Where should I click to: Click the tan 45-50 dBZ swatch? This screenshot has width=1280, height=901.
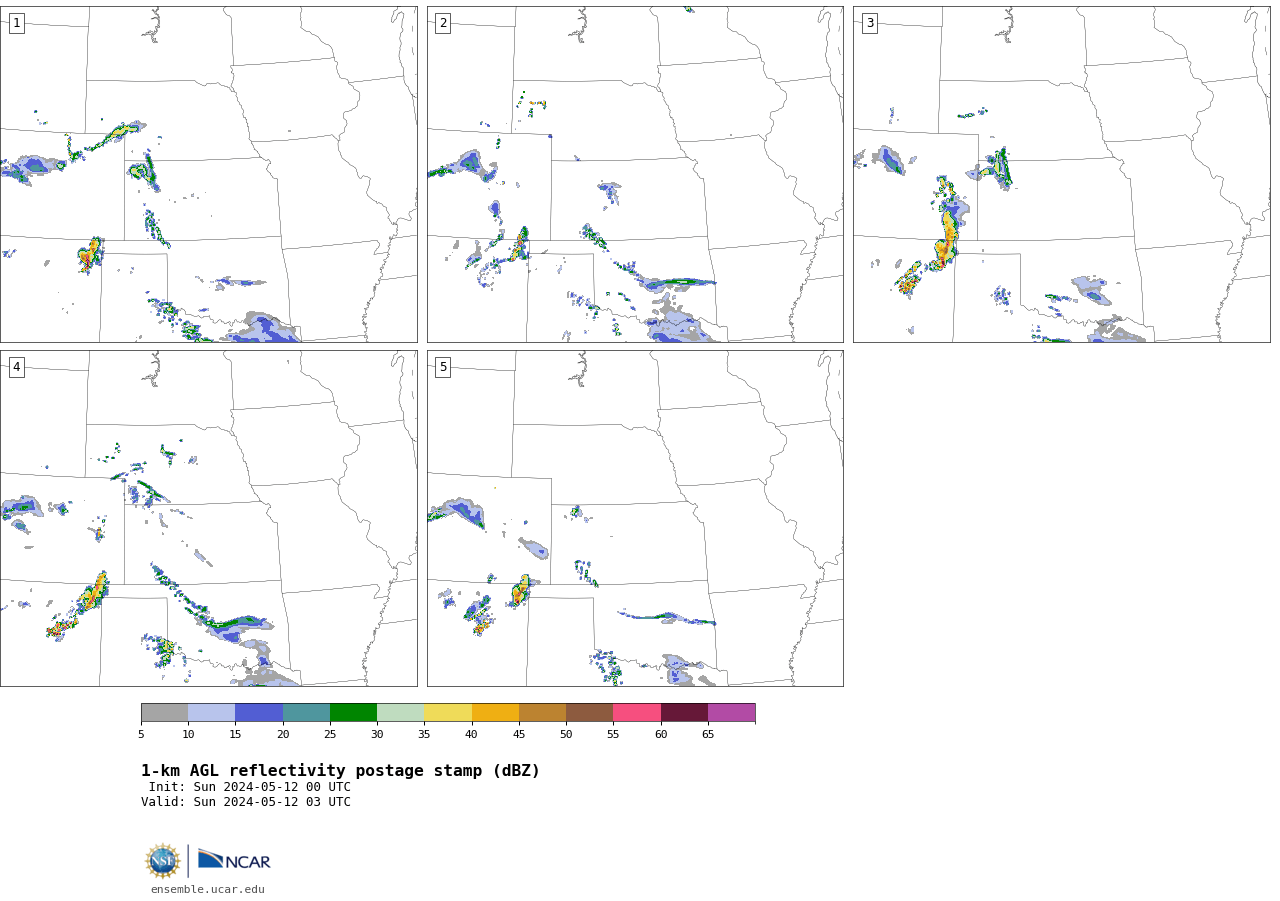coord(542,713)
